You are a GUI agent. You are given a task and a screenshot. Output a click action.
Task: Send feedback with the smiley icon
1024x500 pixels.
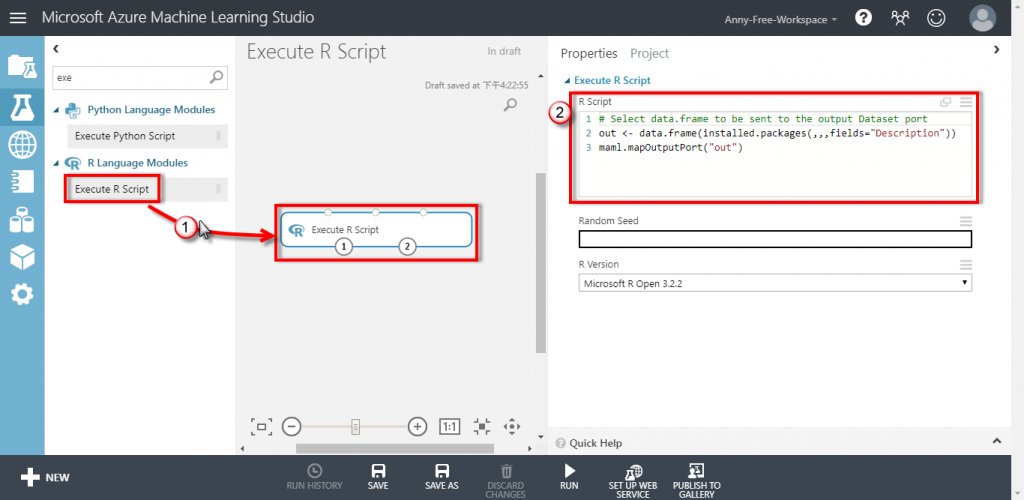pos(936,18)
